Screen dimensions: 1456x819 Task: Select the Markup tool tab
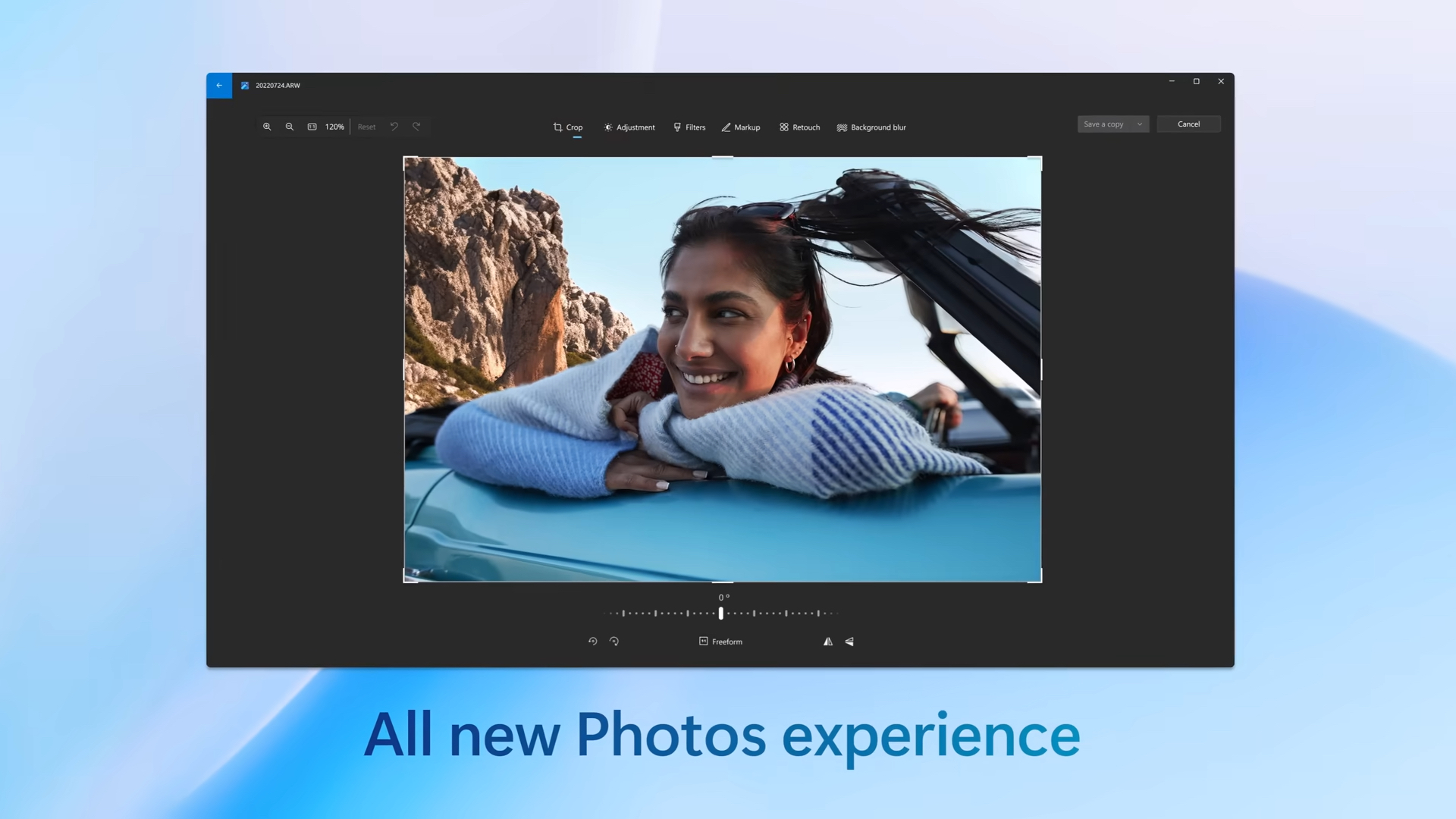point(741,127)
